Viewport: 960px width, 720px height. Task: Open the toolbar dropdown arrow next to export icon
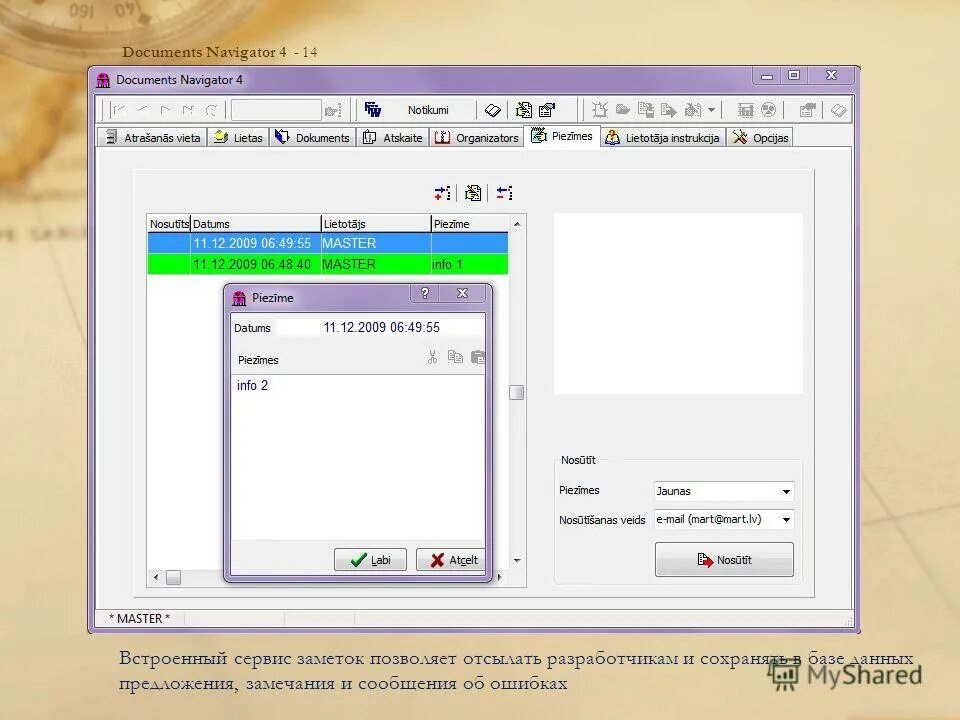point(711,110)
